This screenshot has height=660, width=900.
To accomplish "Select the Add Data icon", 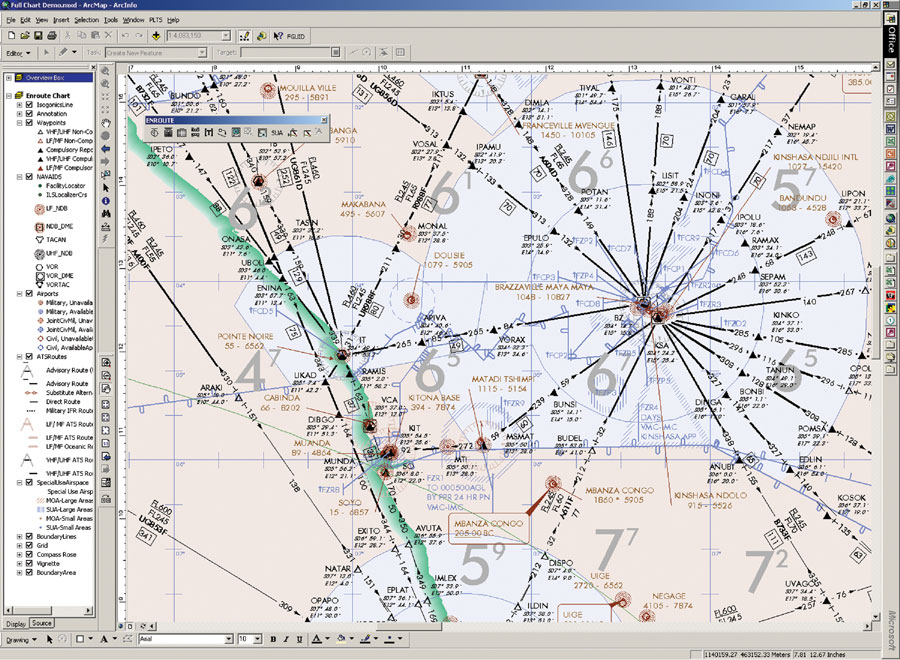I will tap(156, 33).
